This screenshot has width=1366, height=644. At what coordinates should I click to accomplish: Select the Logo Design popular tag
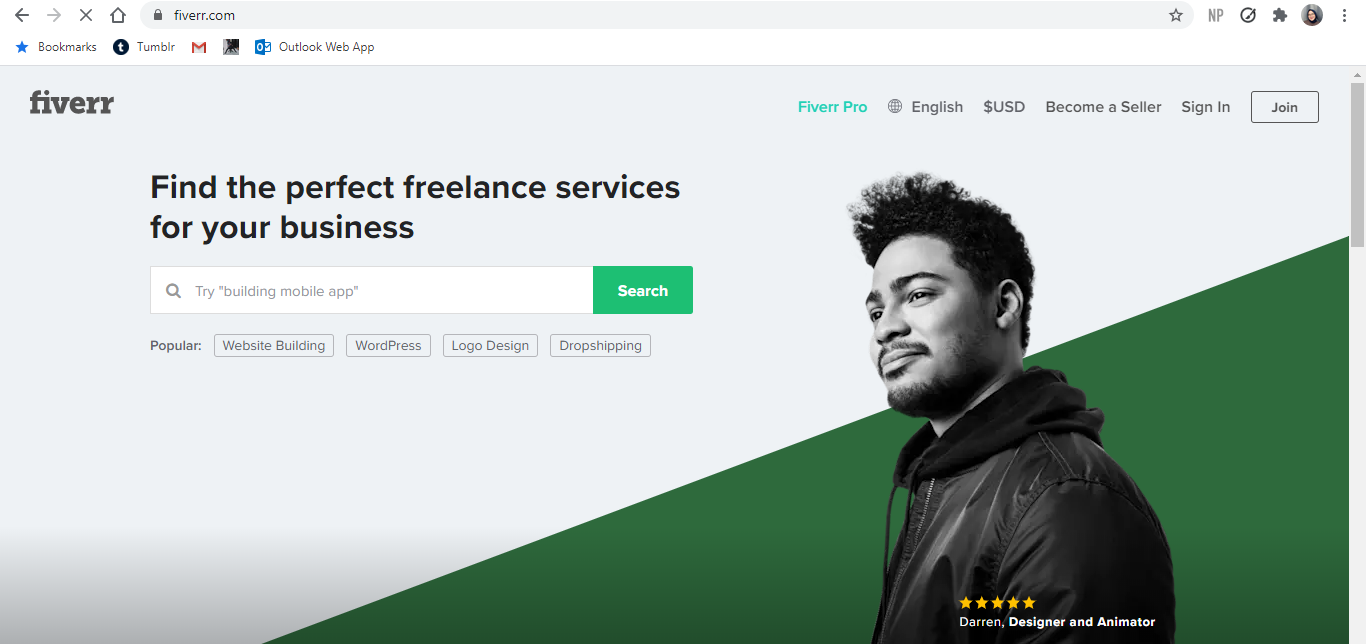point(490,345)
